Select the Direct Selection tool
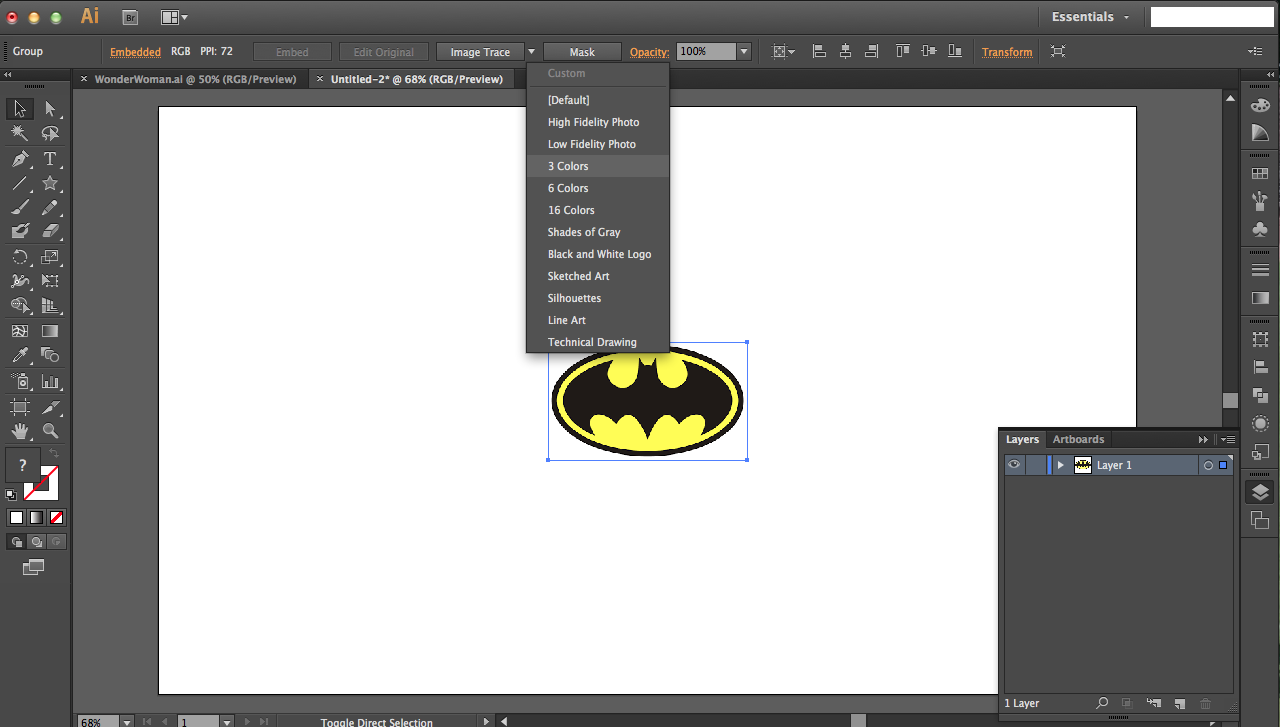 [50, 109]
